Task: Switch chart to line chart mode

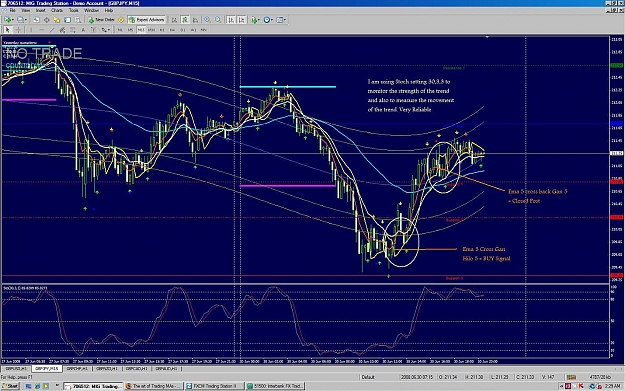Action: pyautogui.click(x=195, y=20)
